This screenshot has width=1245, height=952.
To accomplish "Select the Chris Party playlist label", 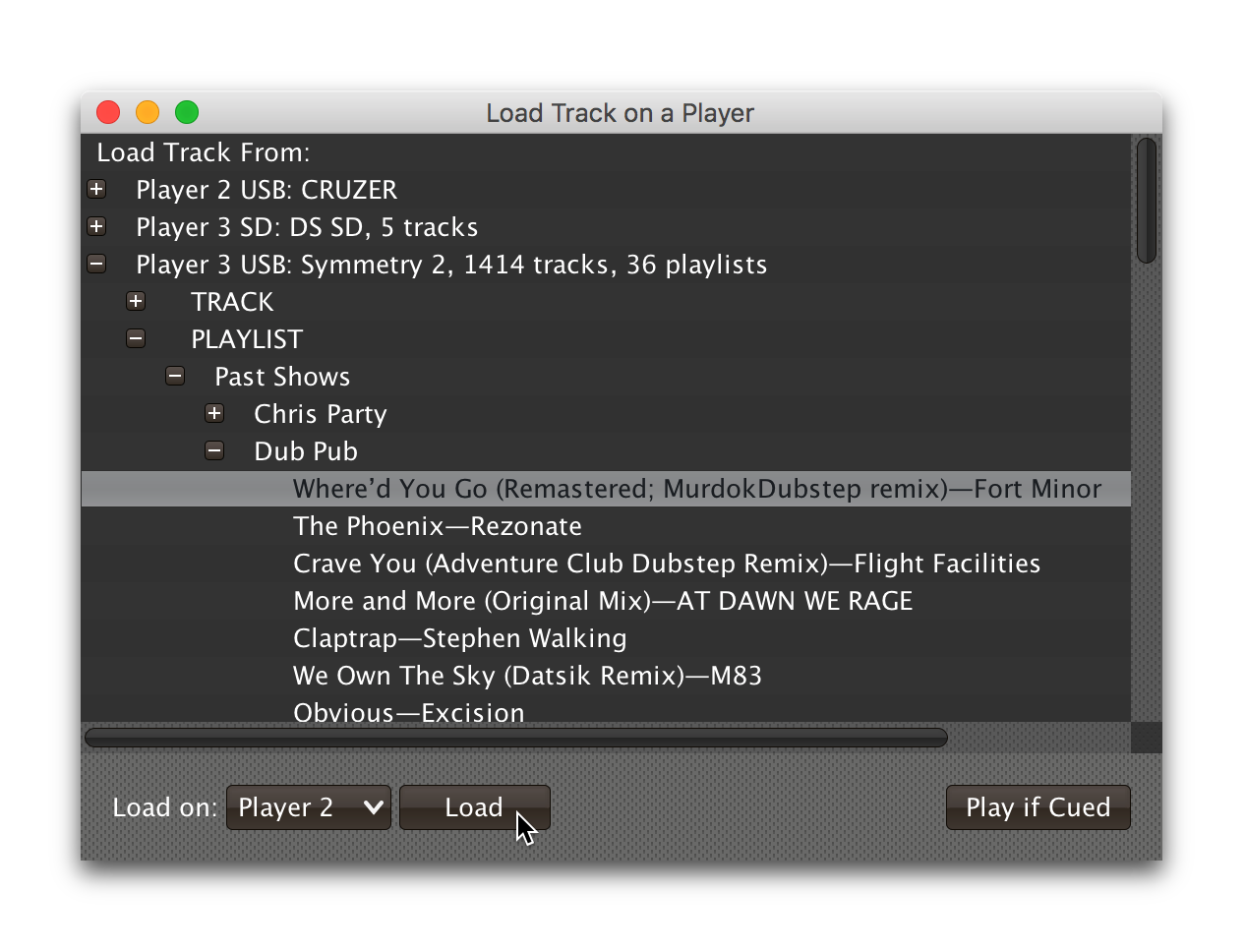I will [x=321, y=414].
